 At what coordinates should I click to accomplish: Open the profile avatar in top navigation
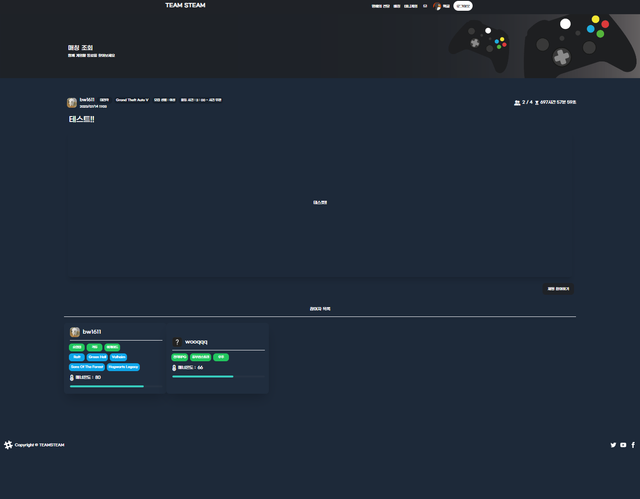437,6
